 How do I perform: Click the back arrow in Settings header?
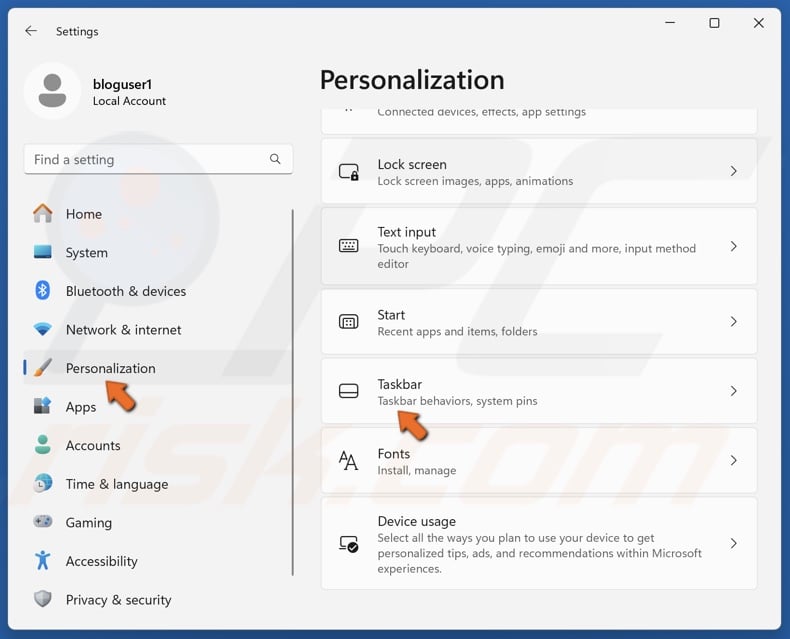point(31,31)
